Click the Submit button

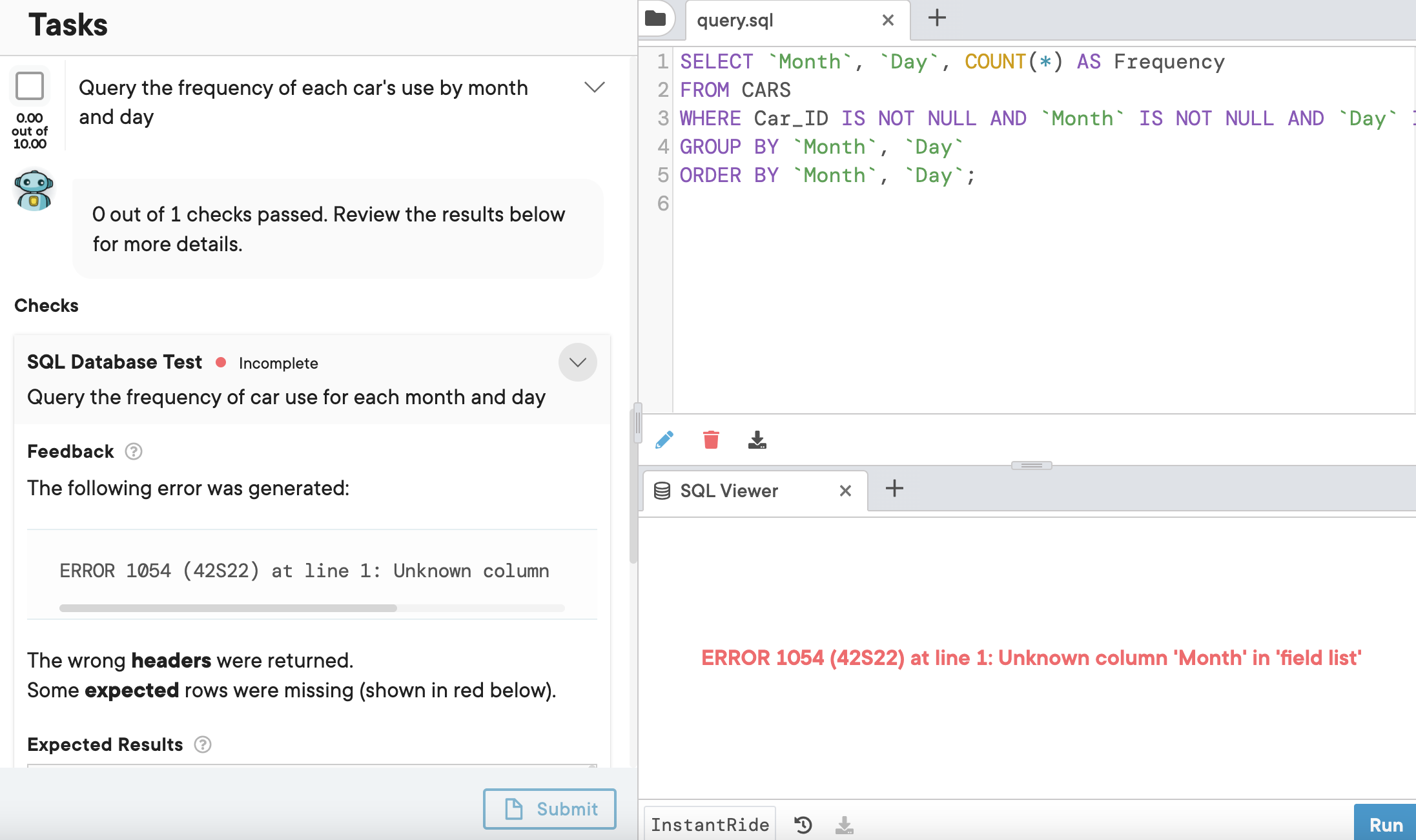pos(549,808)
